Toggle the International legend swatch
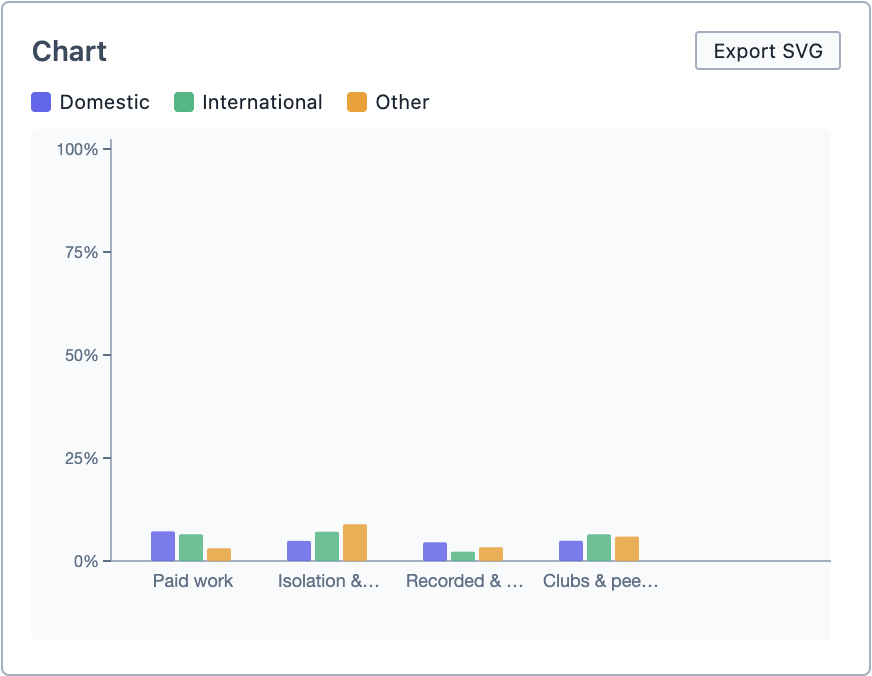 184,102
